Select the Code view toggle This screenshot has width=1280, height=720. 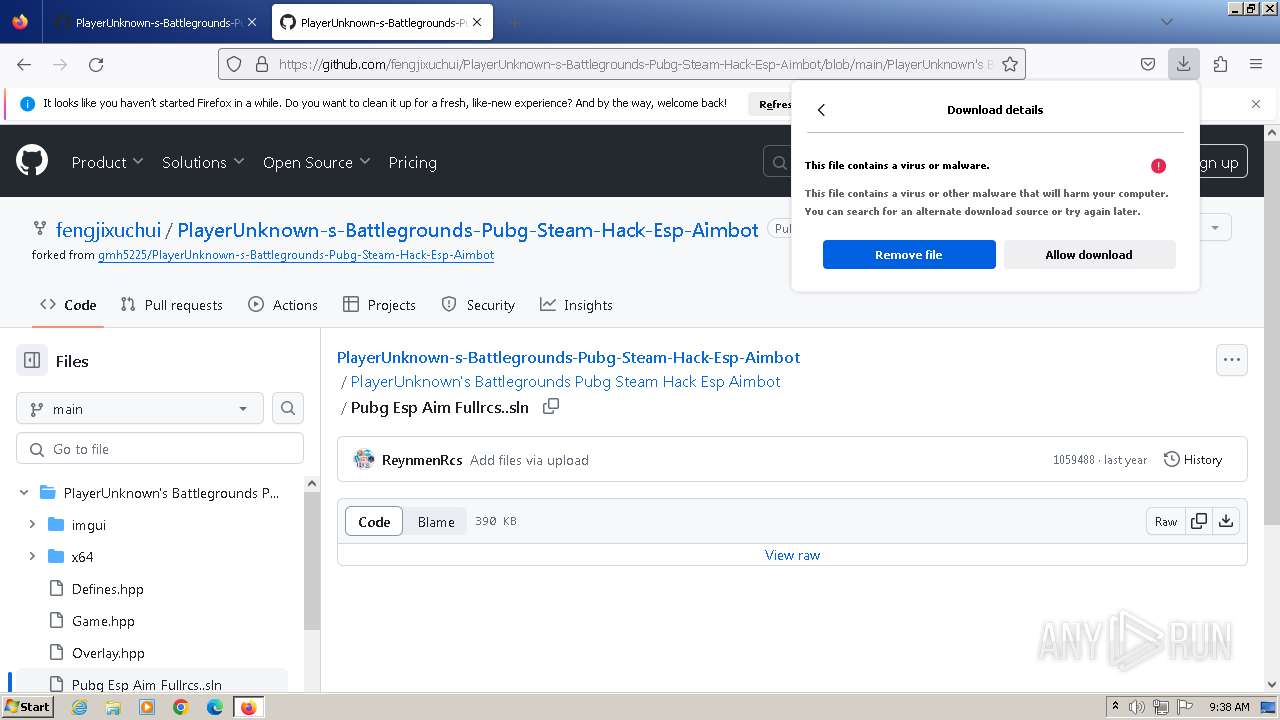[x=374, y=521]
